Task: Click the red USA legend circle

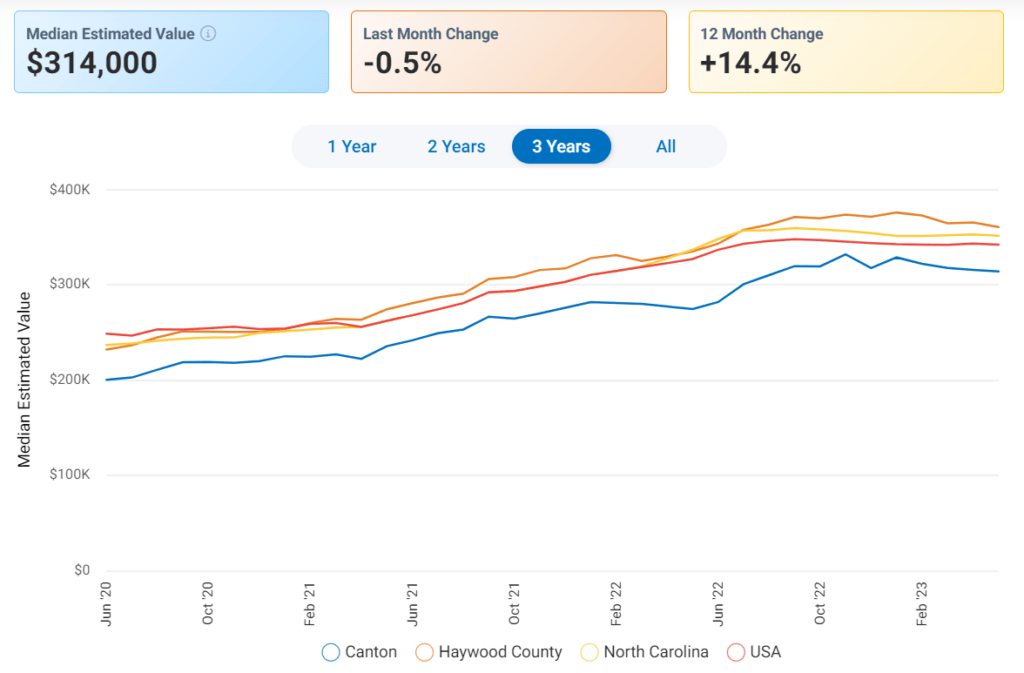Action: click(737, 651)
